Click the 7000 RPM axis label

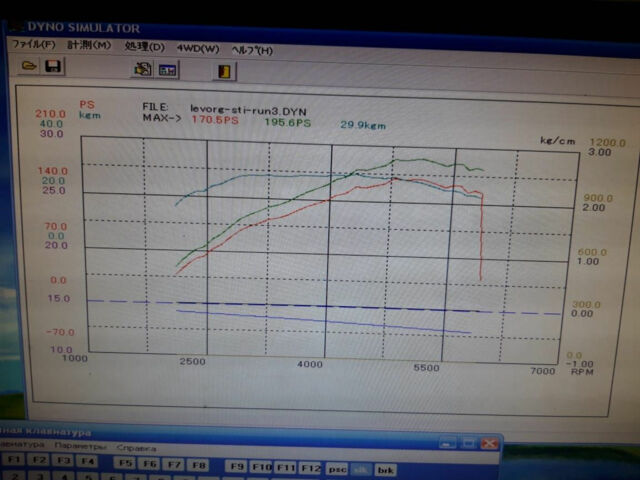[542, 371]
